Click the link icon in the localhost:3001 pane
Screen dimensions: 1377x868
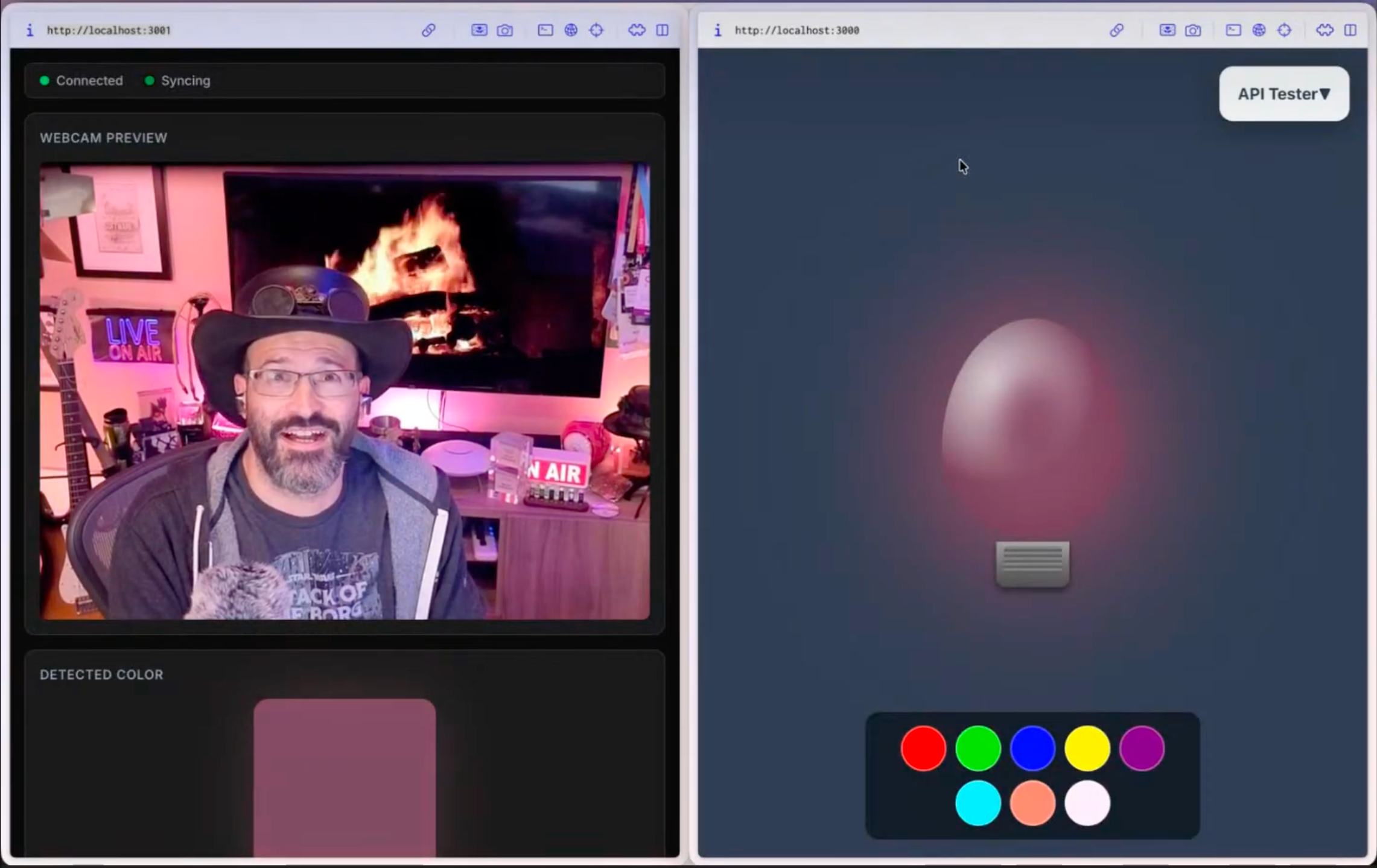pos(428,30)
